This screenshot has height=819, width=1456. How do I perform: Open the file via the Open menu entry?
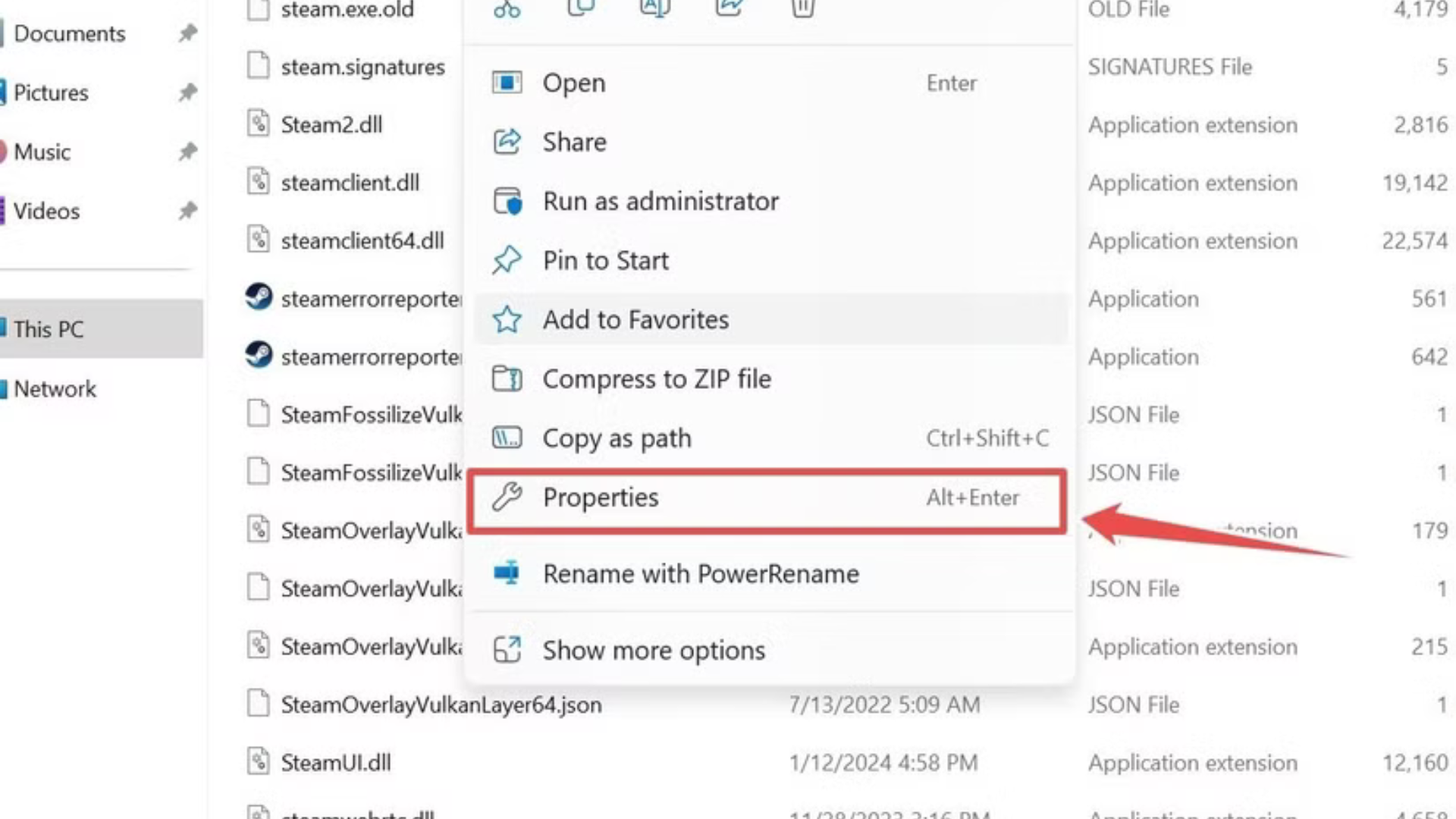(574, 83)
